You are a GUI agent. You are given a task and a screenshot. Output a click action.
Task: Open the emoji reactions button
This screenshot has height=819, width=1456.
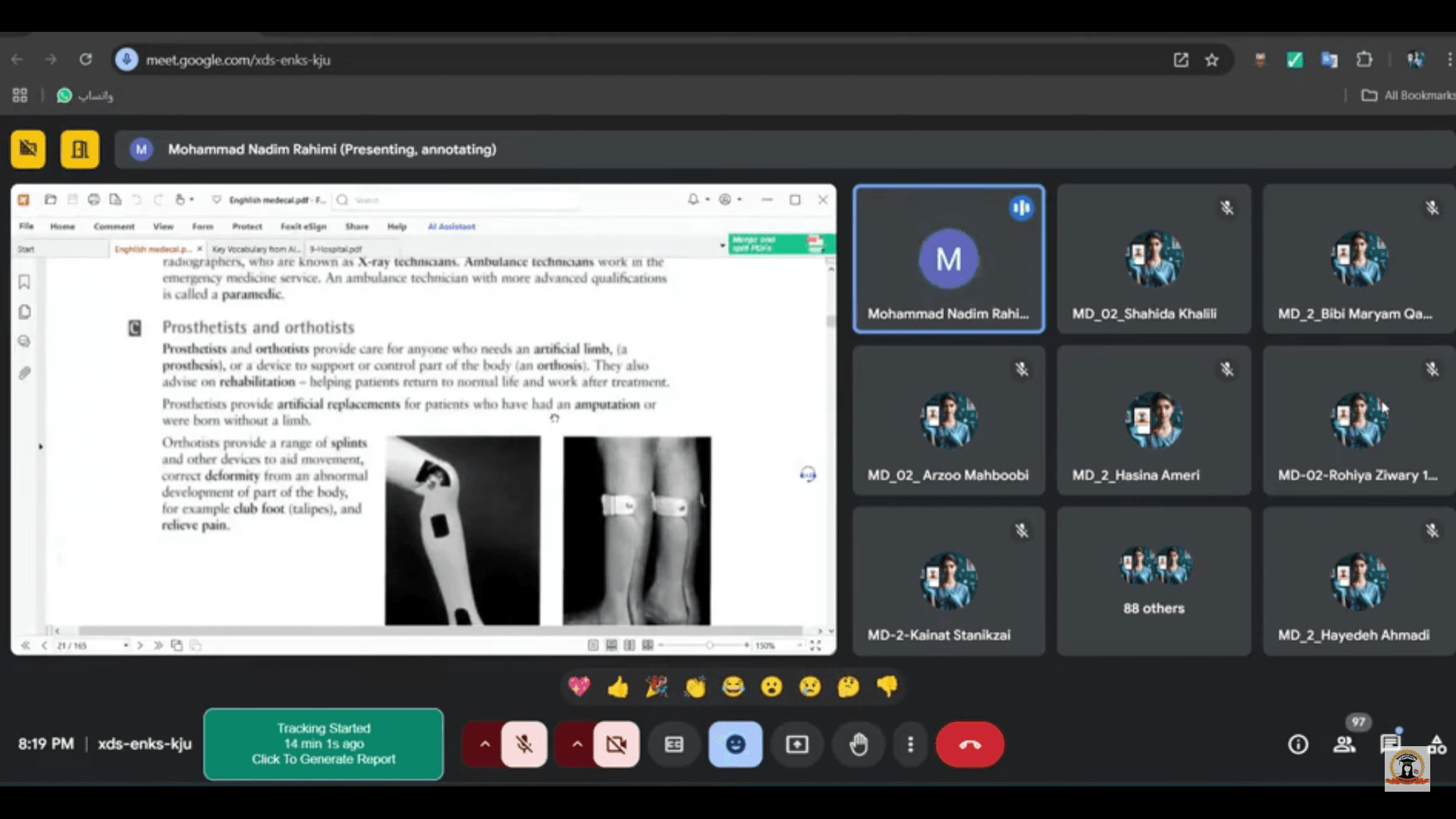pos(735,745)
